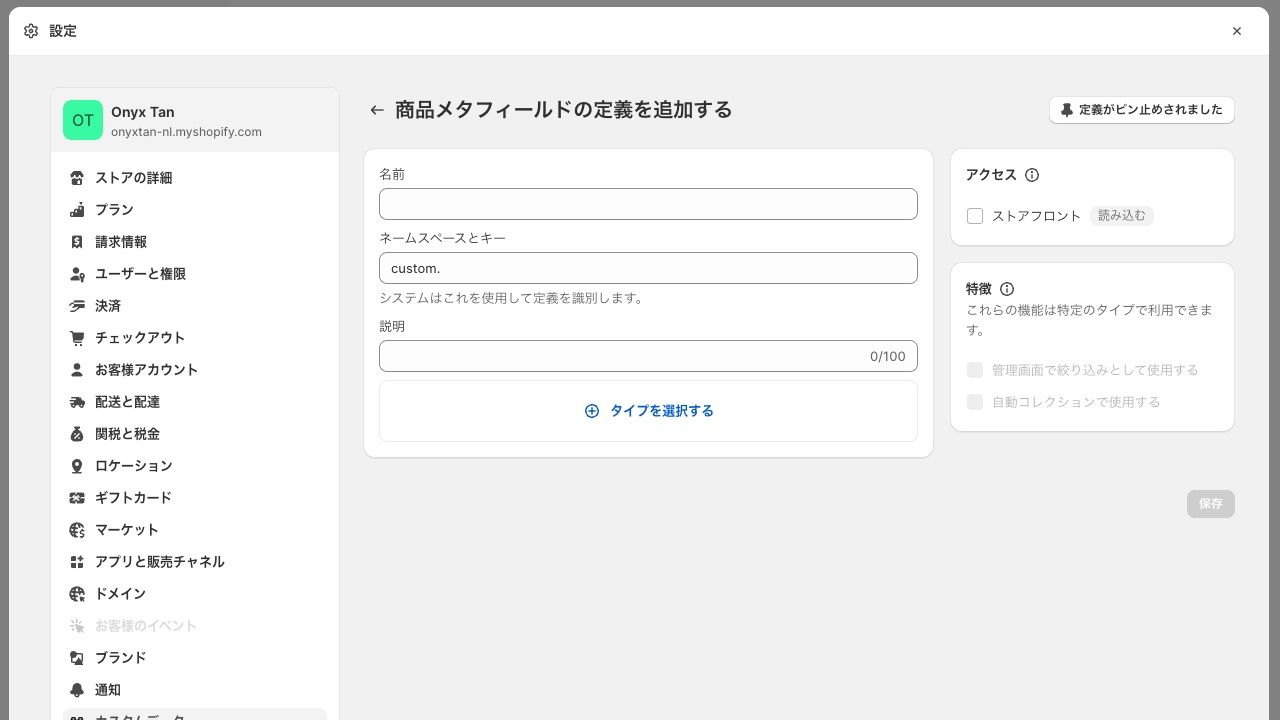Click the ロケーション pin icon
The height and width of the screenshot is (720, 1280).
77,466
